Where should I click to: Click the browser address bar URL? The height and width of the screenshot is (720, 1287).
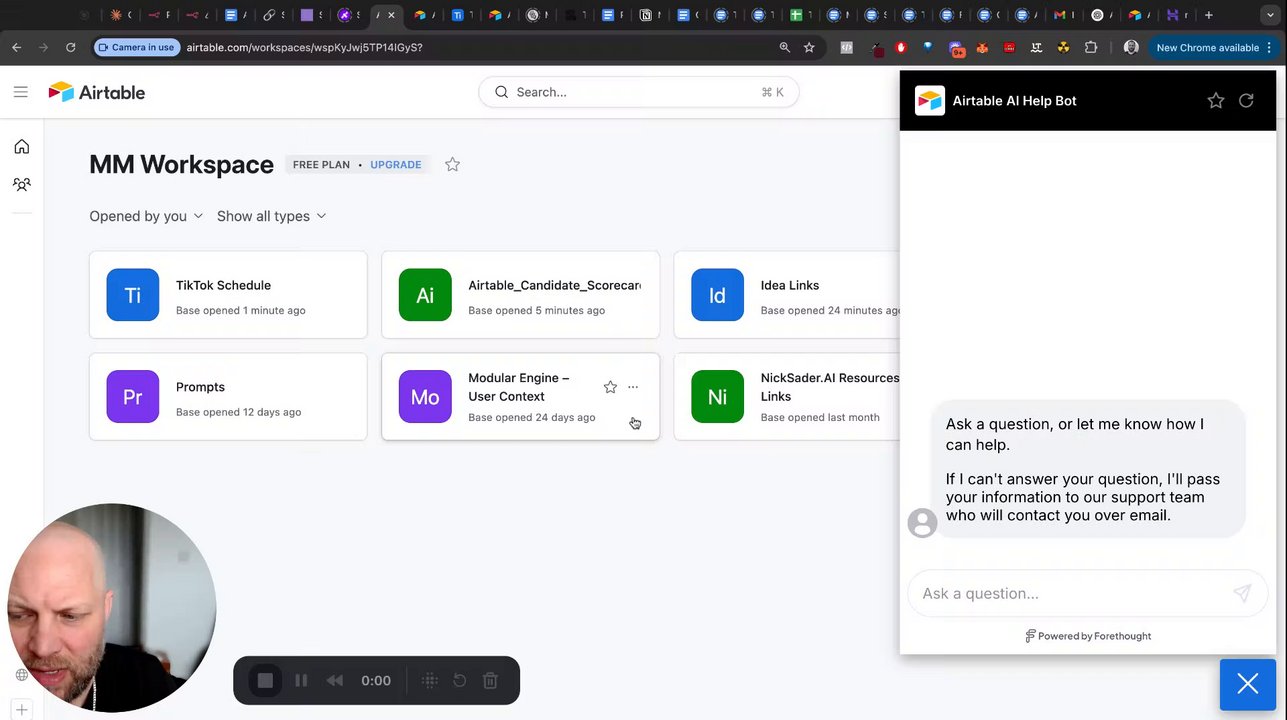304,47
